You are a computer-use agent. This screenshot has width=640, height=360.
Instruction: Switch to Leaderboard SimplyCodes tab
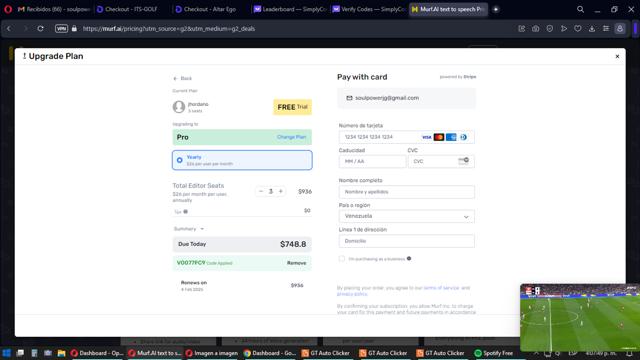click(288, 9)
